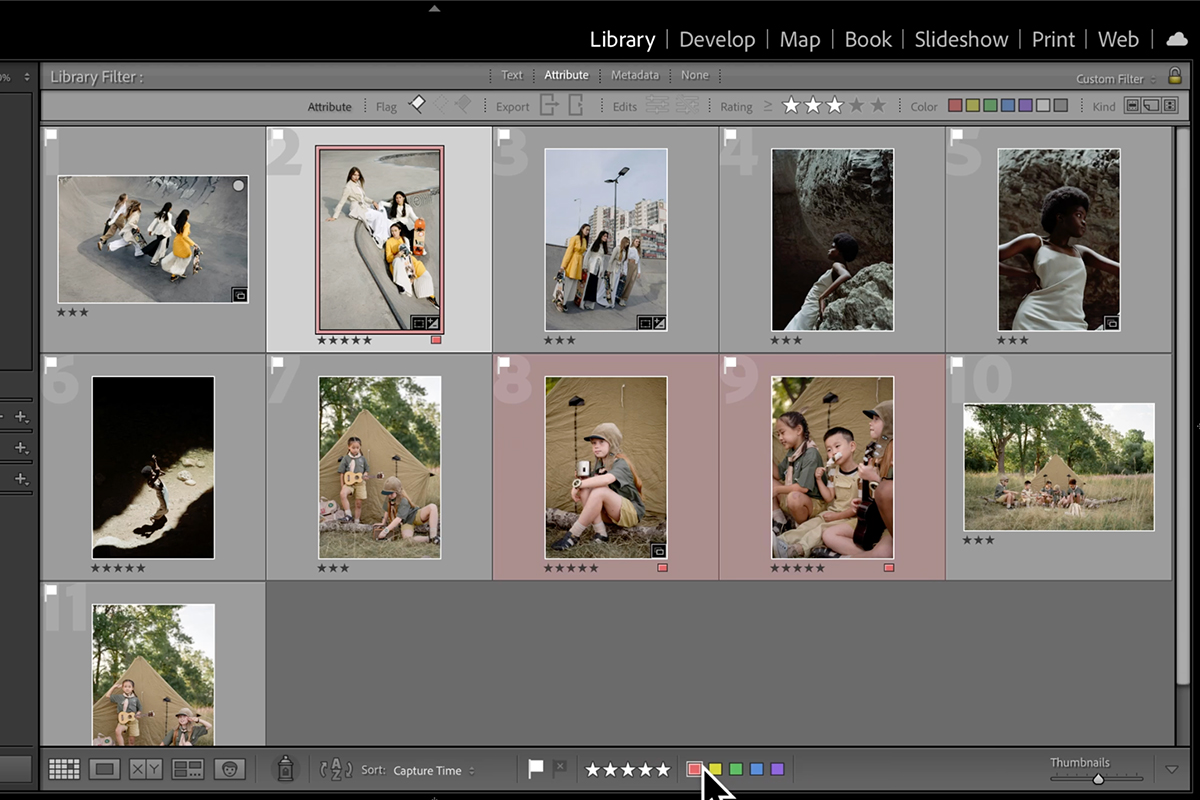Open Survey view icon
This screenshot has height=800, width=1200.
click(187, 769)
